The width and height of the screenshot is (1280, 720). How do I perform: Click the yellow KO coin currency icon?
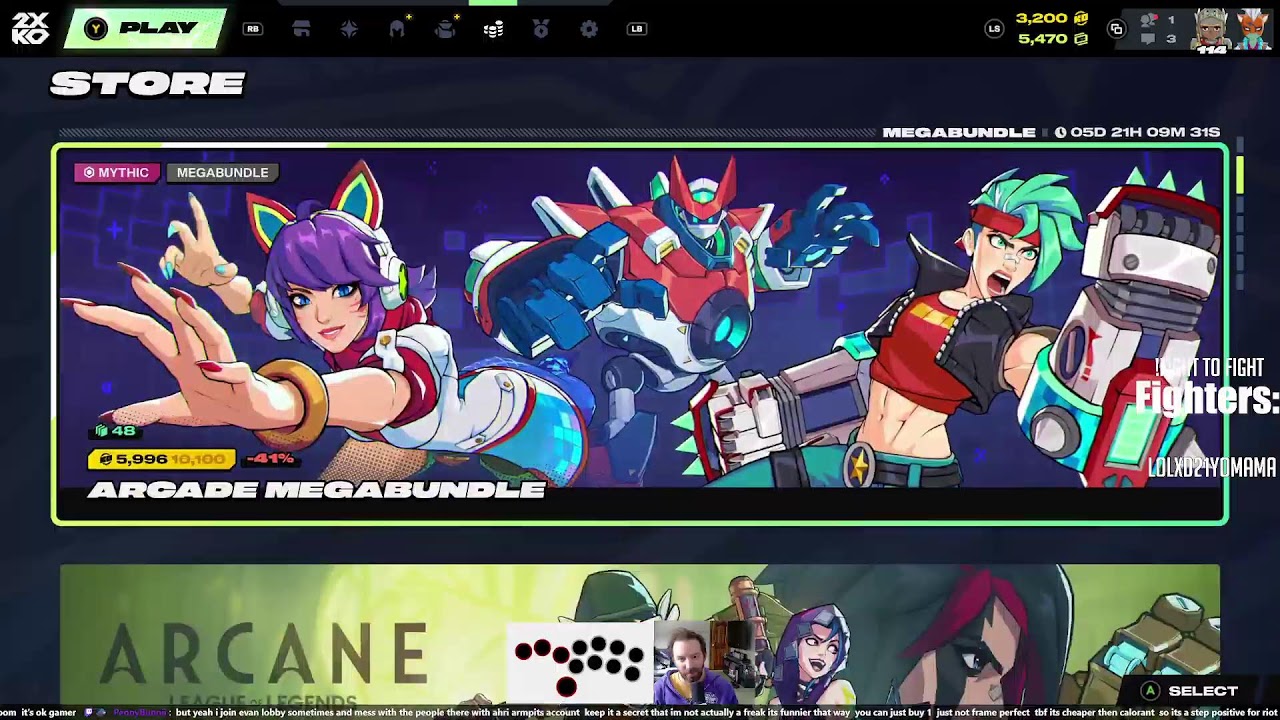tap(1080, 19)
